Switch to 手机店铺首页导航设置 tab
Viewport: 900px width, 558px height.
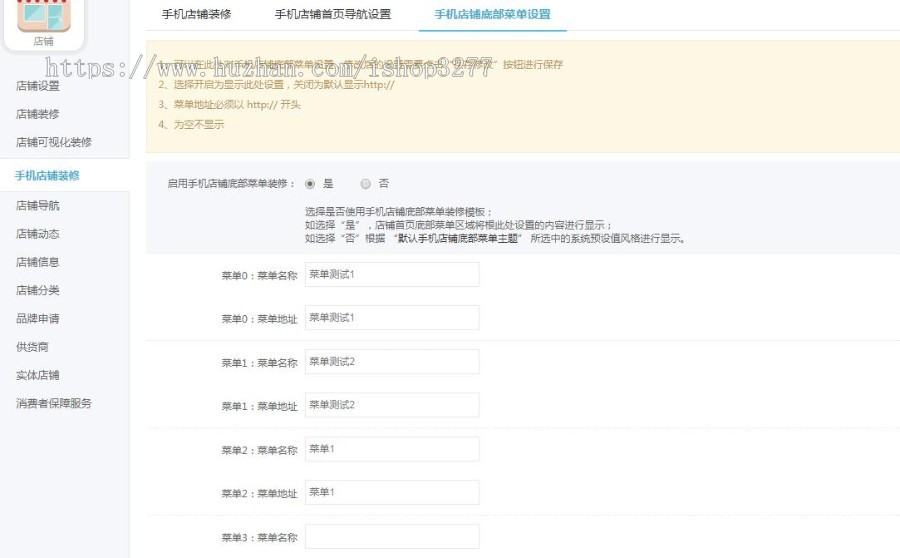click(333, 14)
